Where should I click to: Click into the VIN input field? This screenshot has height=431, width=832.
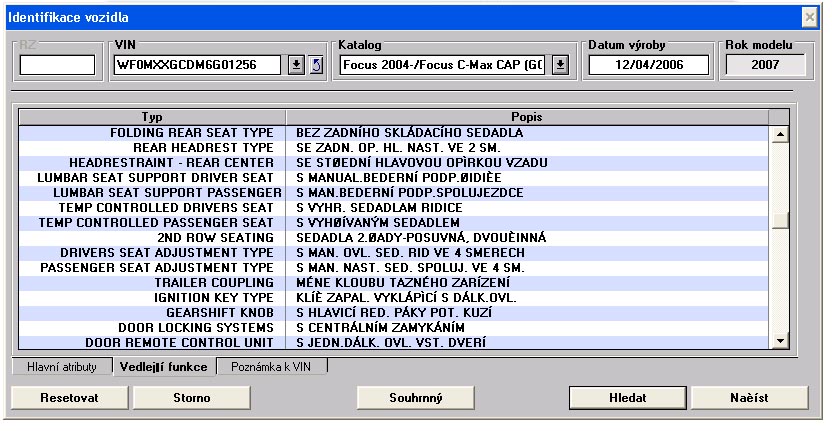tap(199, 65)
